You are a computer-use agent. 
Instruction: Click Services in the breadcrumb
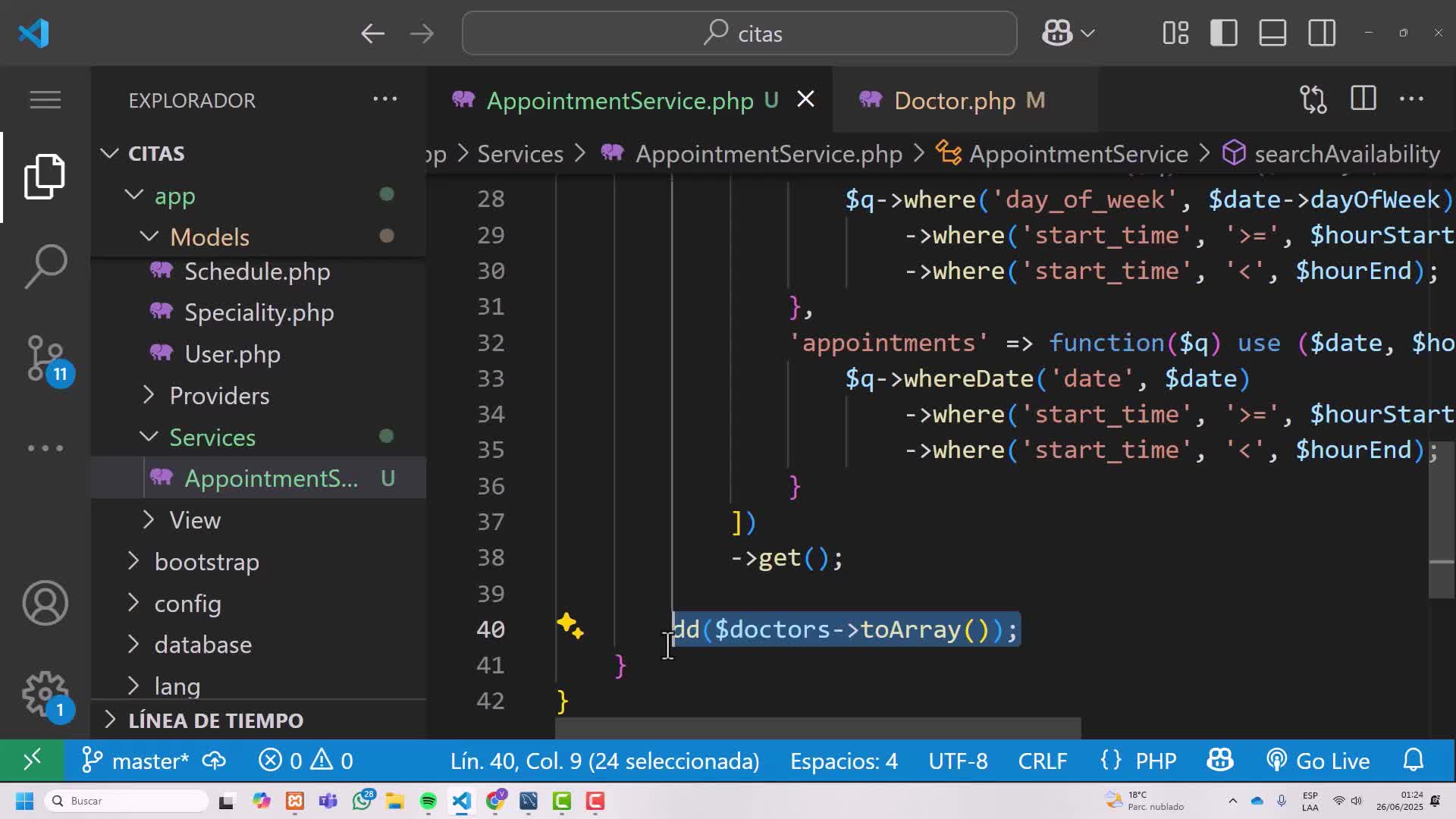click(x=520, y=154)
